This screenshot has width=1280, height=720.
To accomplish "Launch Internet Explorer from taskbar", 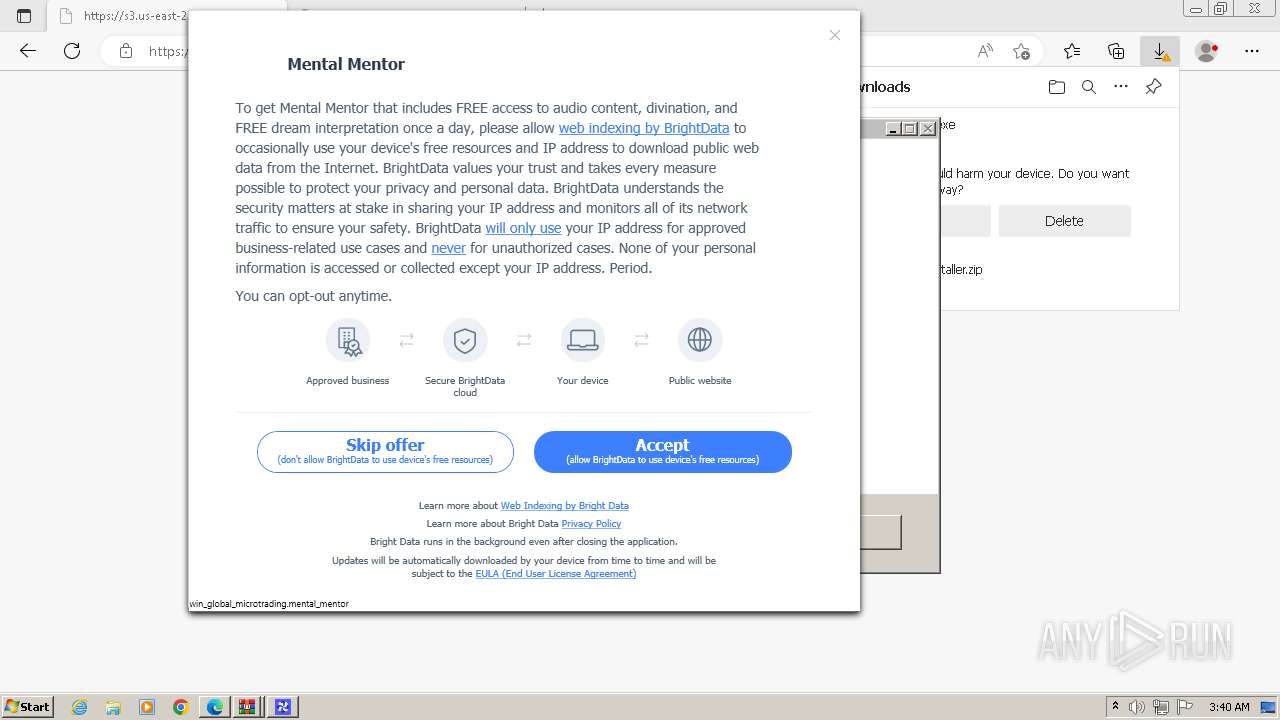I will point(80,707).
